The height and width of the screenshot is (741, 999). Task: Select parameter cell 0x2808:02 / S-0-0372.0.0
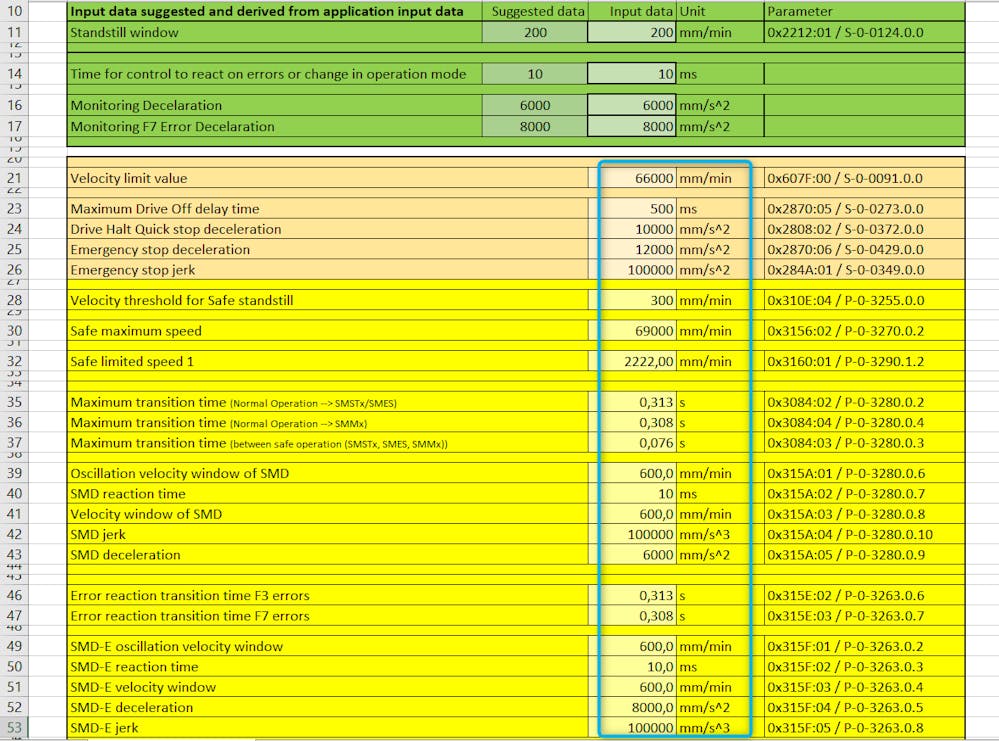865,229
